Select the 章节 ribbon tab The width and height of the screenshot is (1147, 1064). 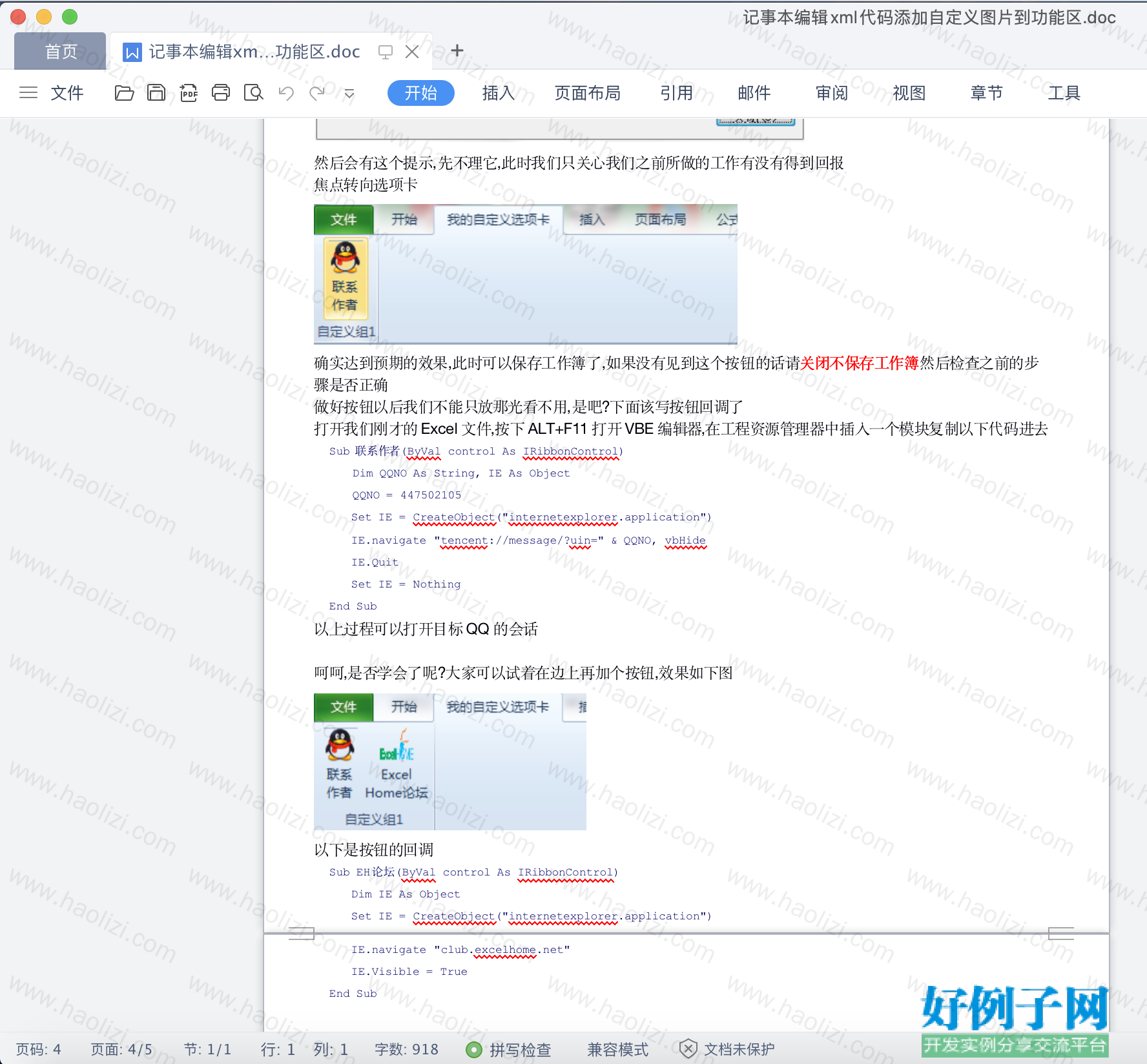click(987, 93)
